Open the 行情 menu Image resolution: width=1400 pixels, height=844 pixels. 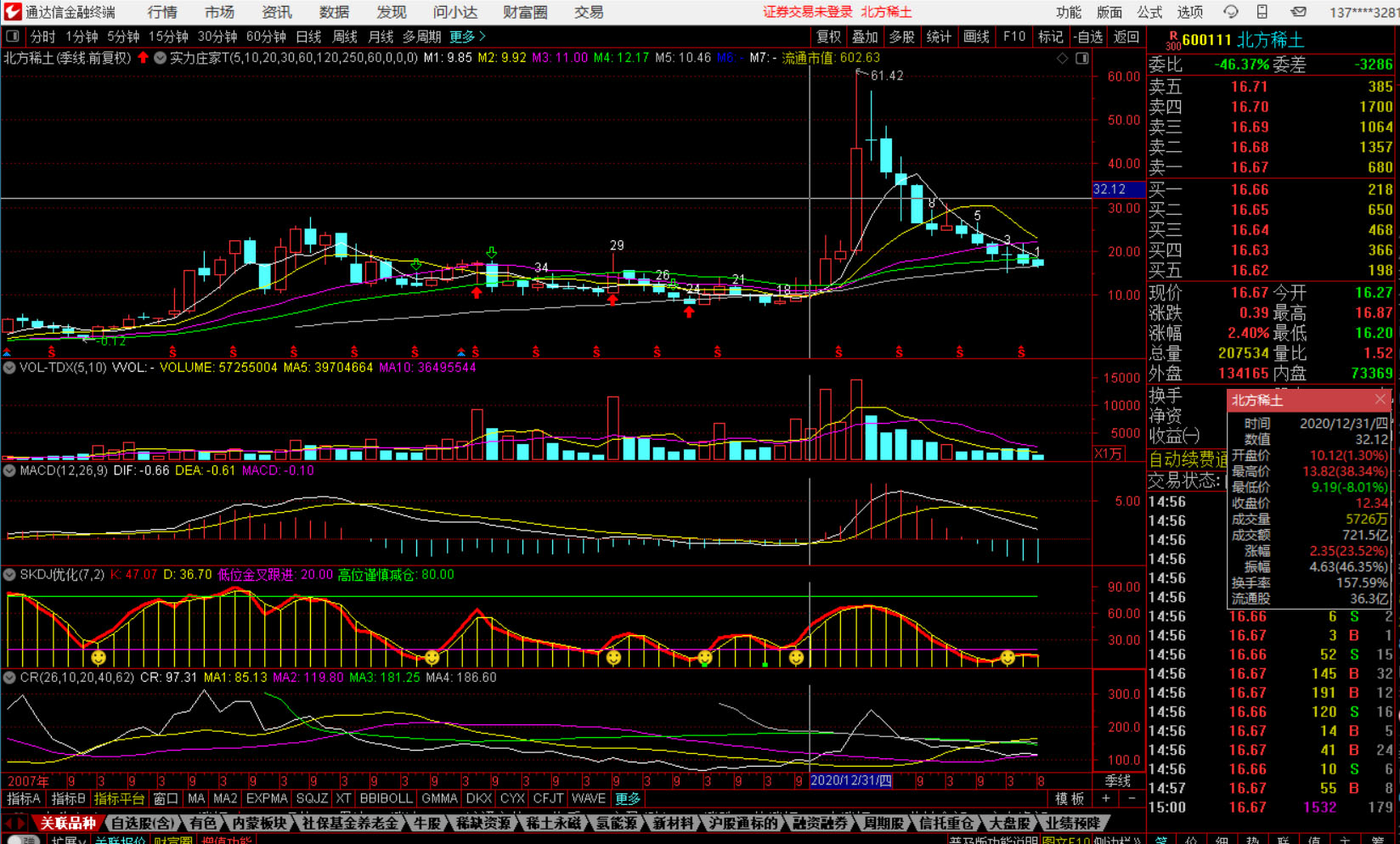(x=162, y=12)
